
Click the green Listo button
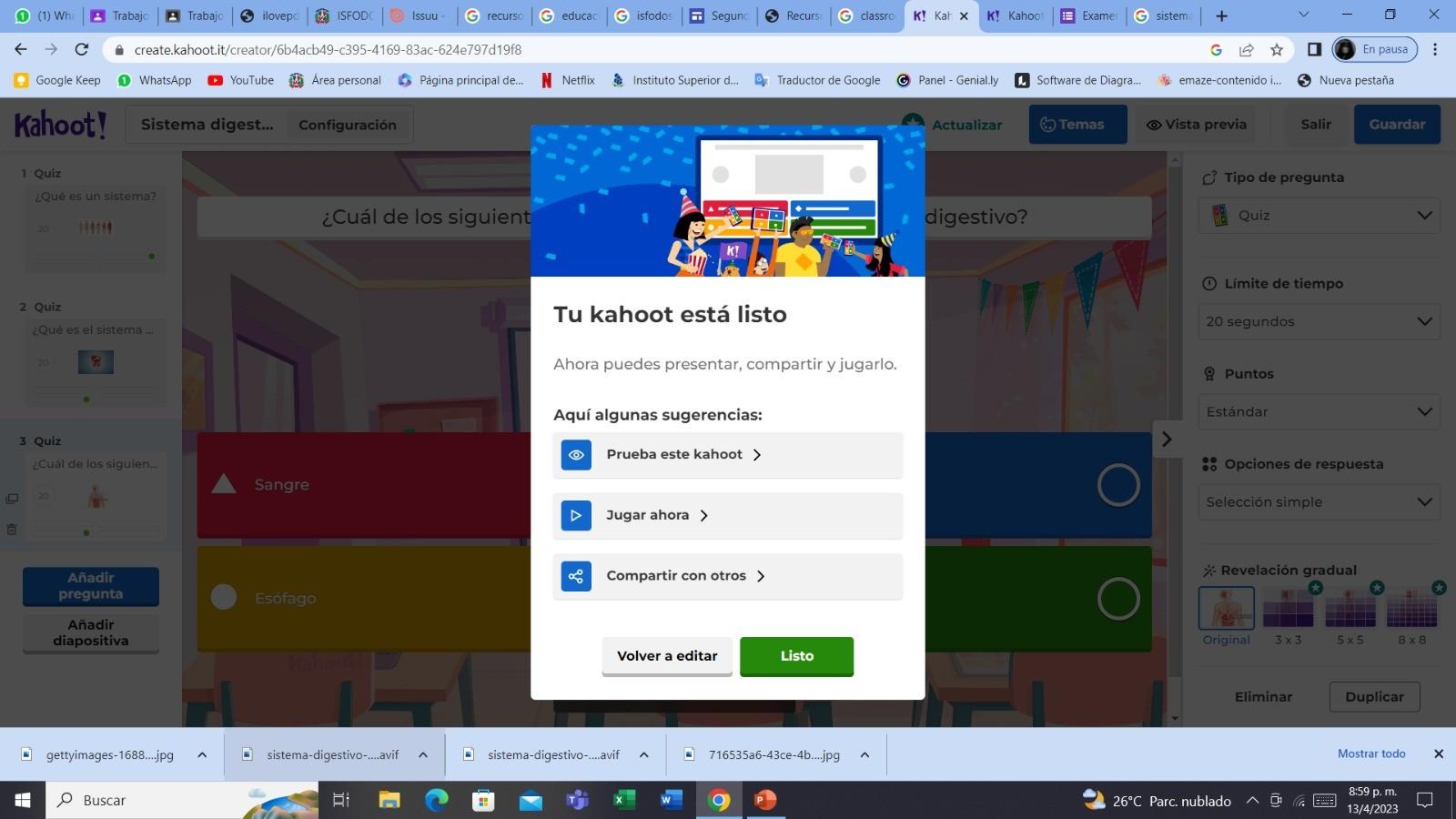click(796, 656)
